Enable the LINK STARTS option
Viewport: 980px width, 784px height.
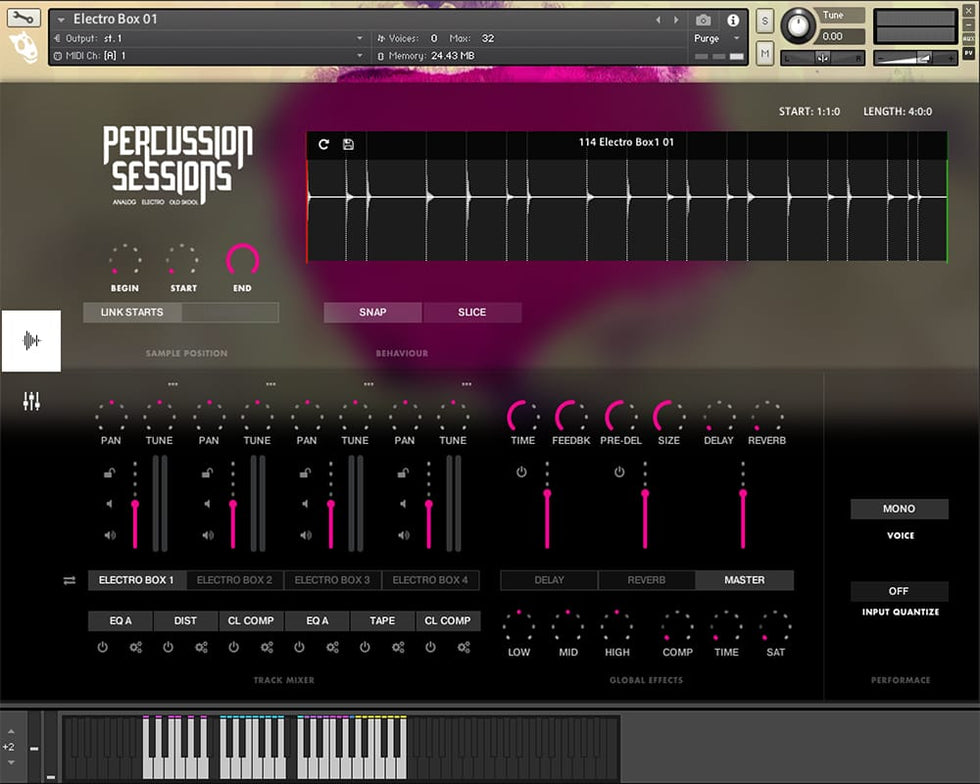132,312
